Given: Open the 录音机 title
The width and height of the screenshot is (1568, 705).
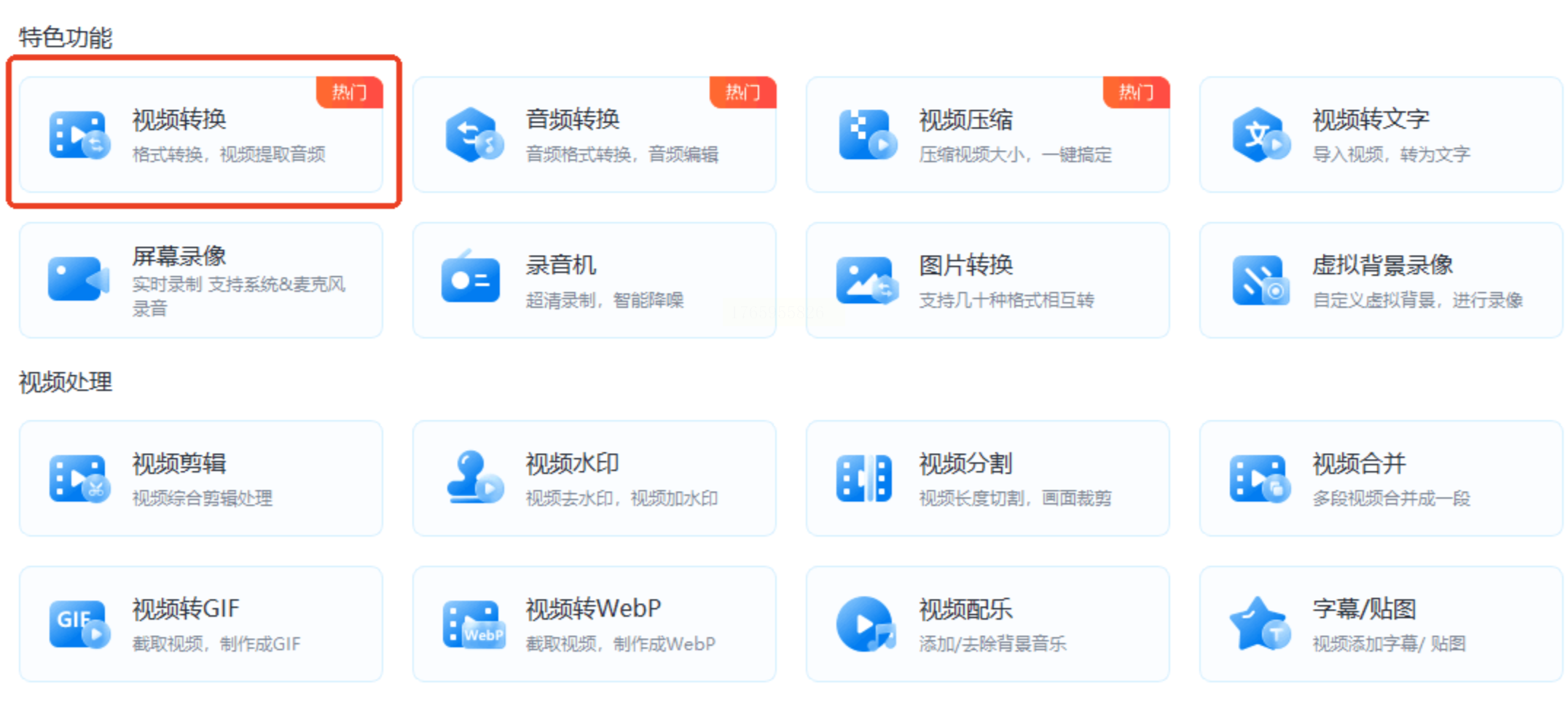Looking at the screenshot, I should coord(561,265).
